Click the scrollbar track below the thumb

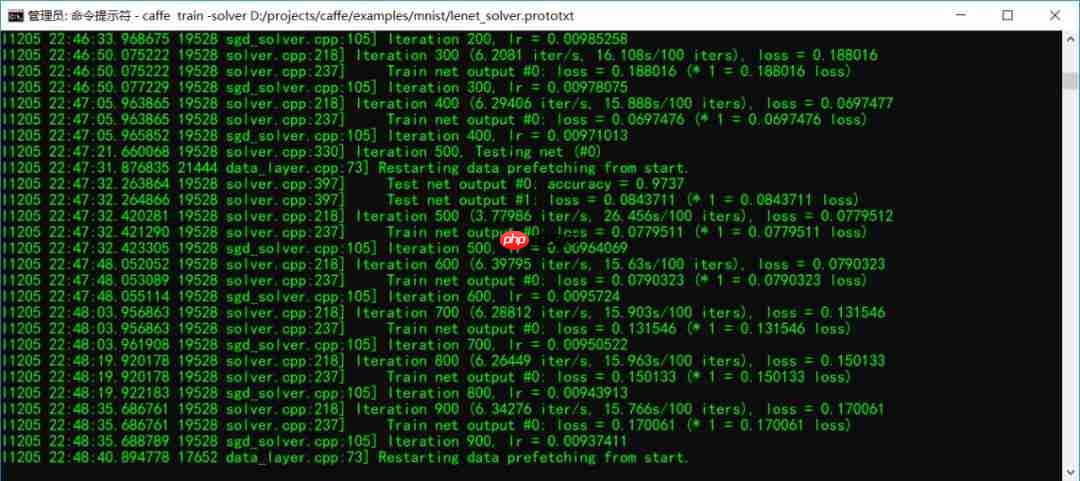coord(1069,276)
